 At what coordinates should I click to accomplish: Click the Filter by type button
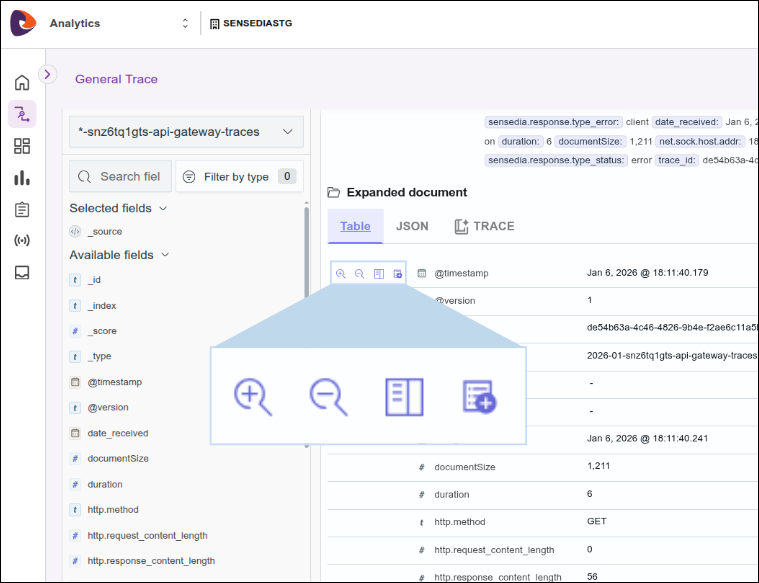point(239,177)
